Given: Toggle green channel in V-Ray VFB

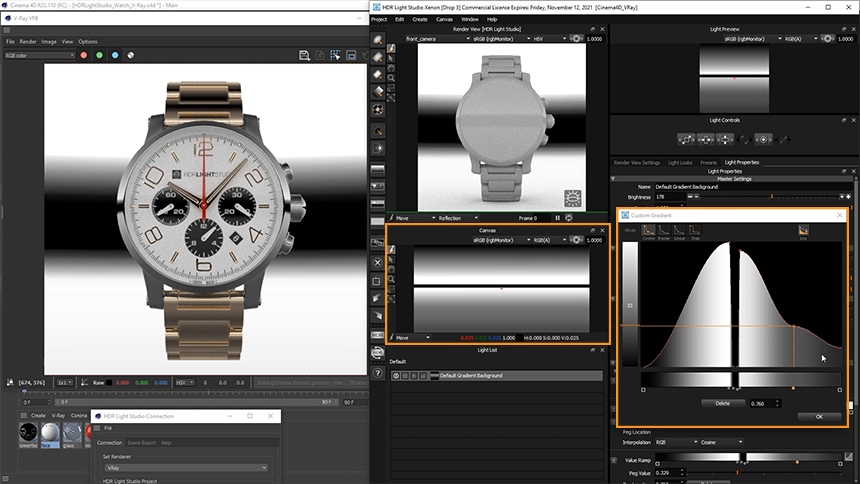Looking at the screenshot, I should (x=99, y=55).
